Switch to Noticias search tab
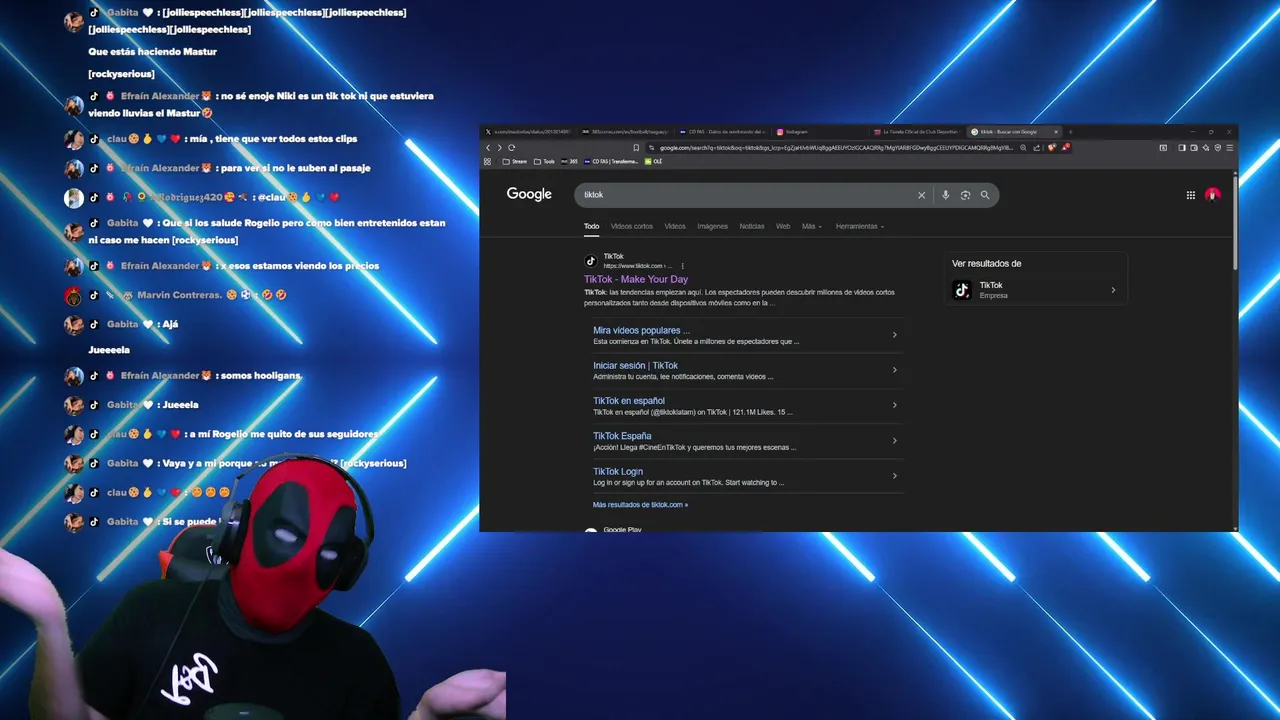 pos(751,226)
